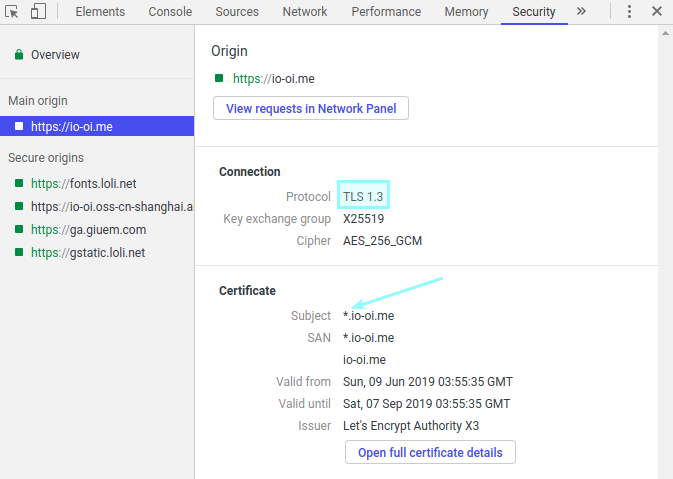This screenshot has height=479, width=673.
Task: Select the Security tab
Action: point(534,12)
